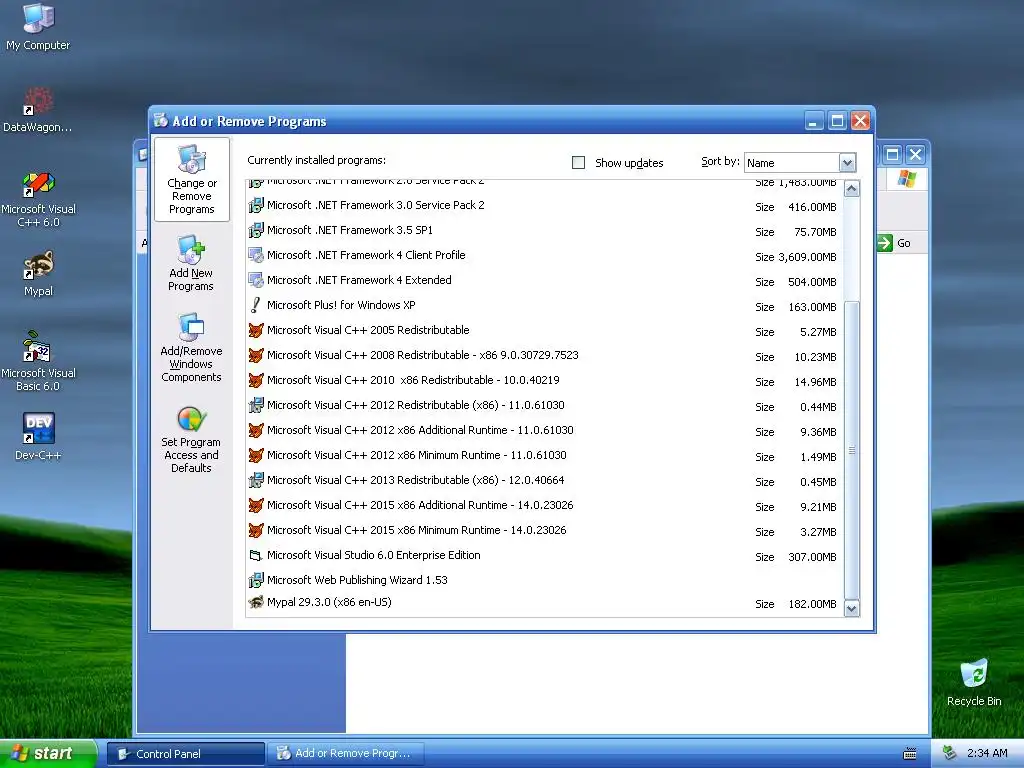Image resolution: width=1024 pixels, height=768 pixels.
Task: Enable the Show updates checkbox
Action: click(x=579, y=163)
